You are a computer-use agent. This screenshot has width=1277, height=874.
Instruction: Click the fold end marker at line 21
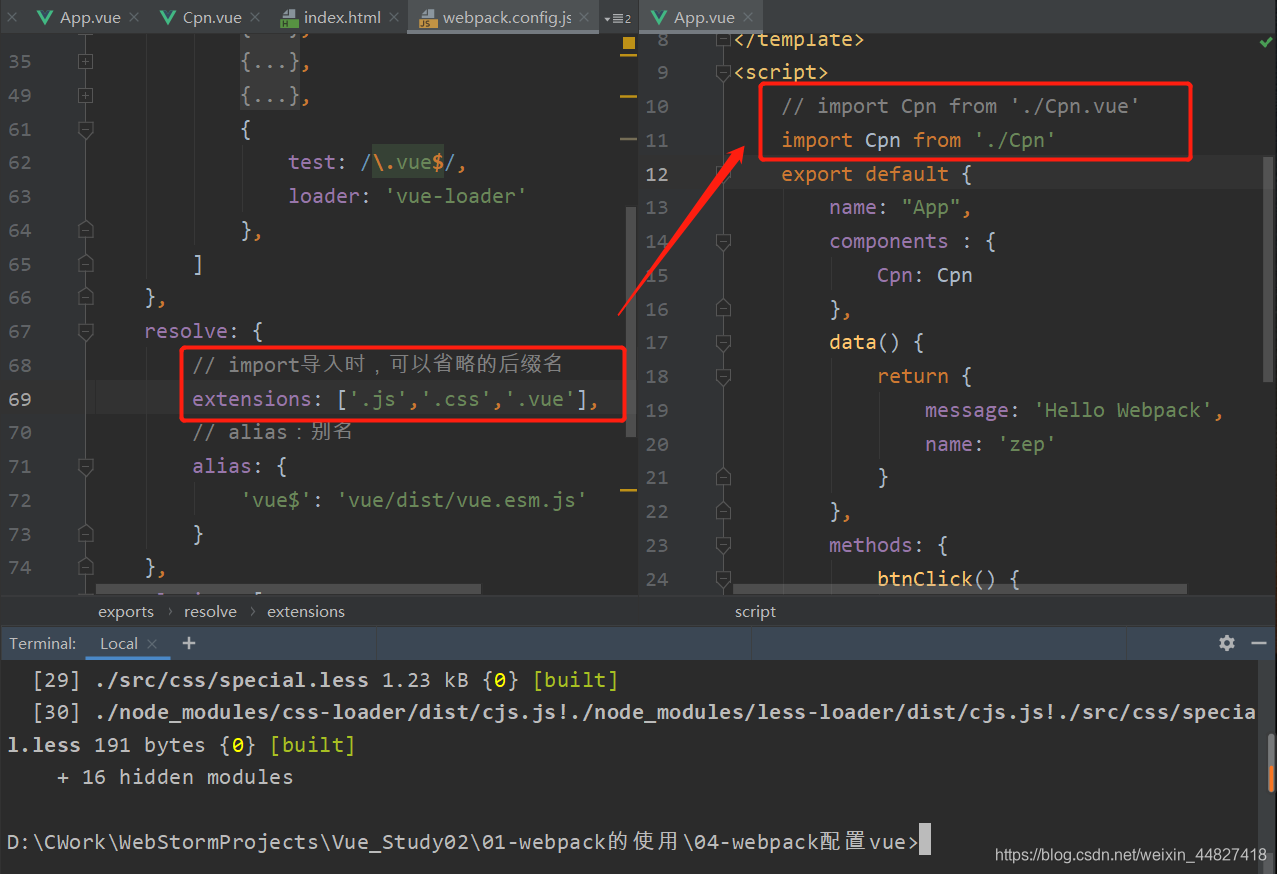click(724, 477)
